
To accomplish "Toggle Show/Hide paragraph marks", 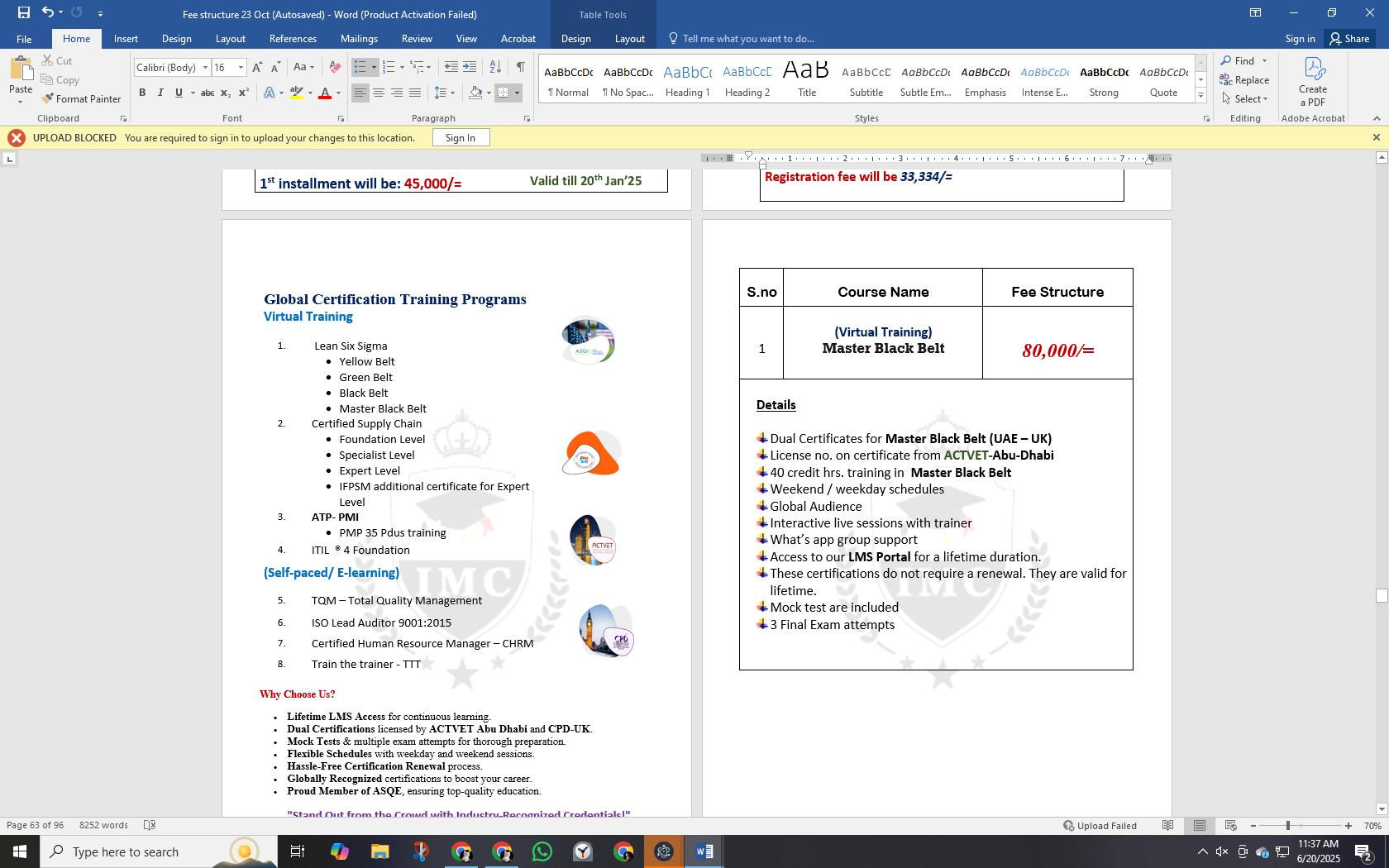I will tap(520, 67).
